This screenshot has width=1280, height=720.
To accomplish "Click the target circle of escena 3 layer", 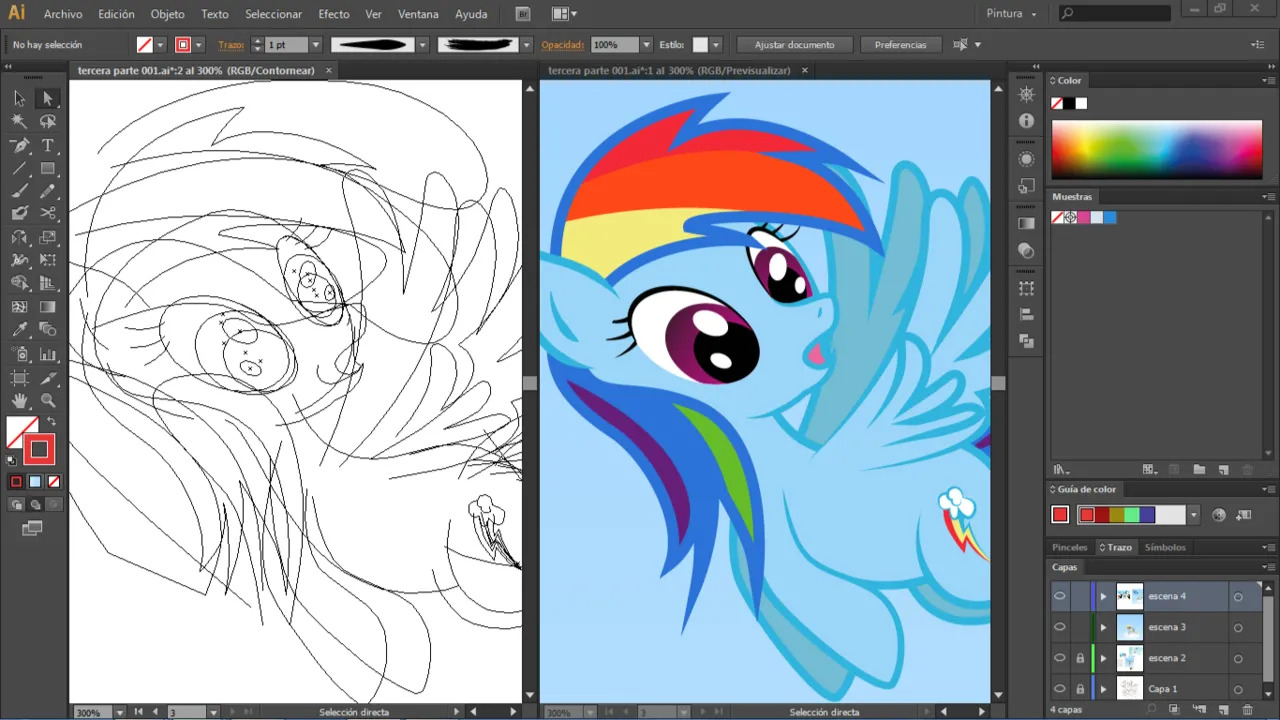I will (x=1238, y=628).
